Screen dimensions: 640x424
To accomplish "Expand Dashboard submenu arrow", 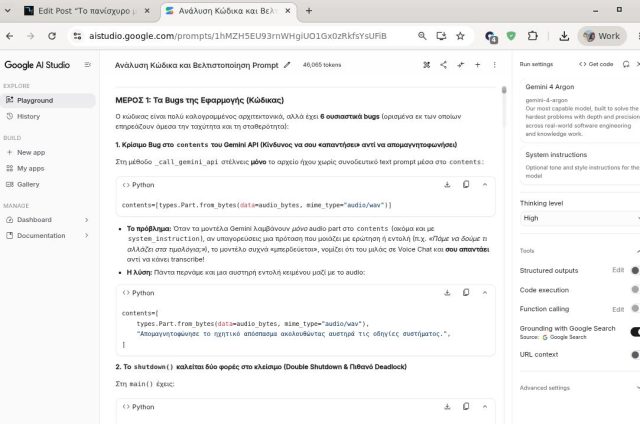I will tap(86, 220).
